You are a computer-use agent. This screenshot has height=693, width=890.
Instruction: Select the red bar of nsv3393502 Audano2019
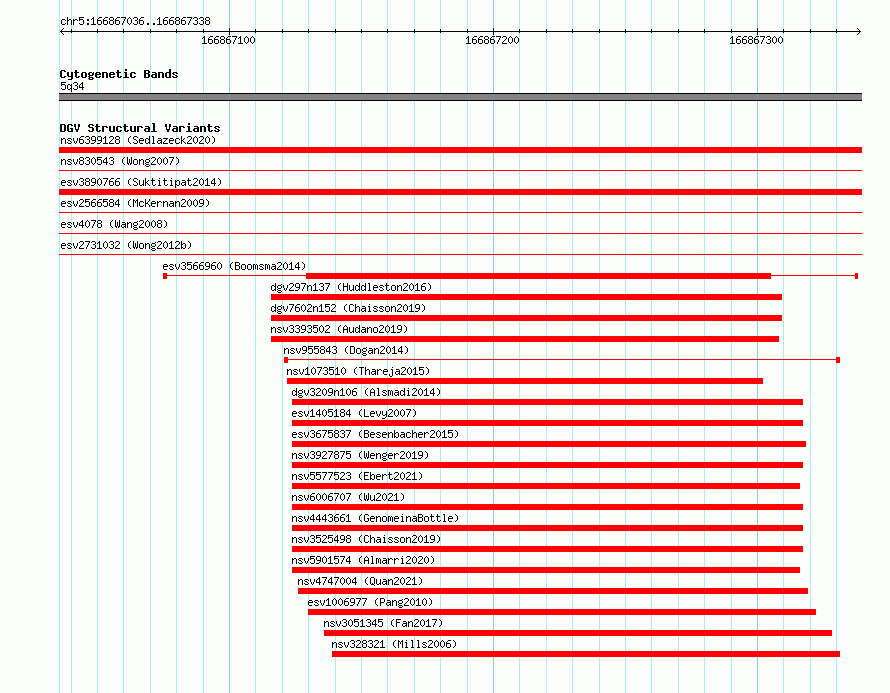(525, 339)
